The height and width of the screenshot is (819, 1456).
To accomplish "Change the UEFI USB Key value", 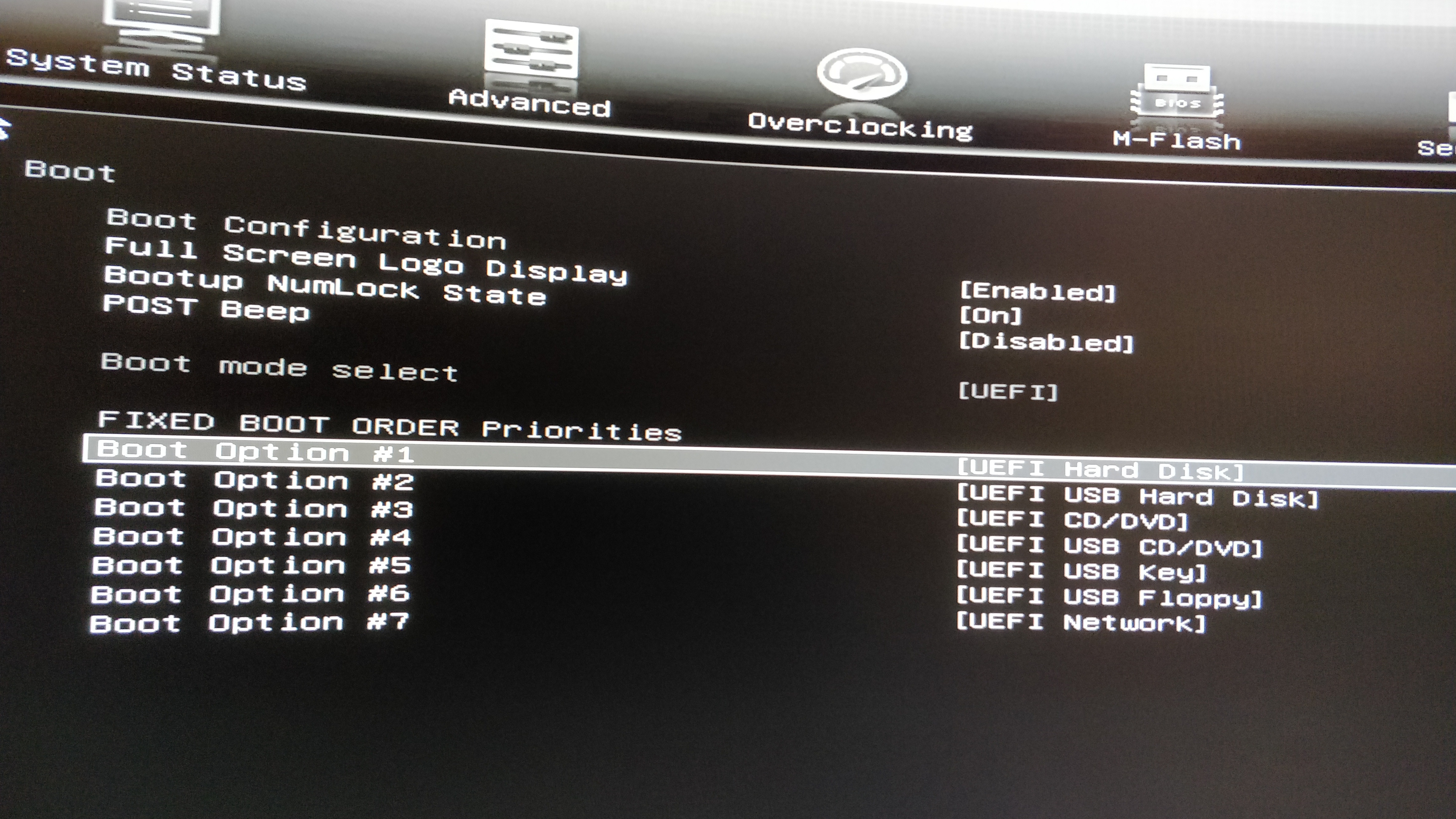I will pos(1081,571).
